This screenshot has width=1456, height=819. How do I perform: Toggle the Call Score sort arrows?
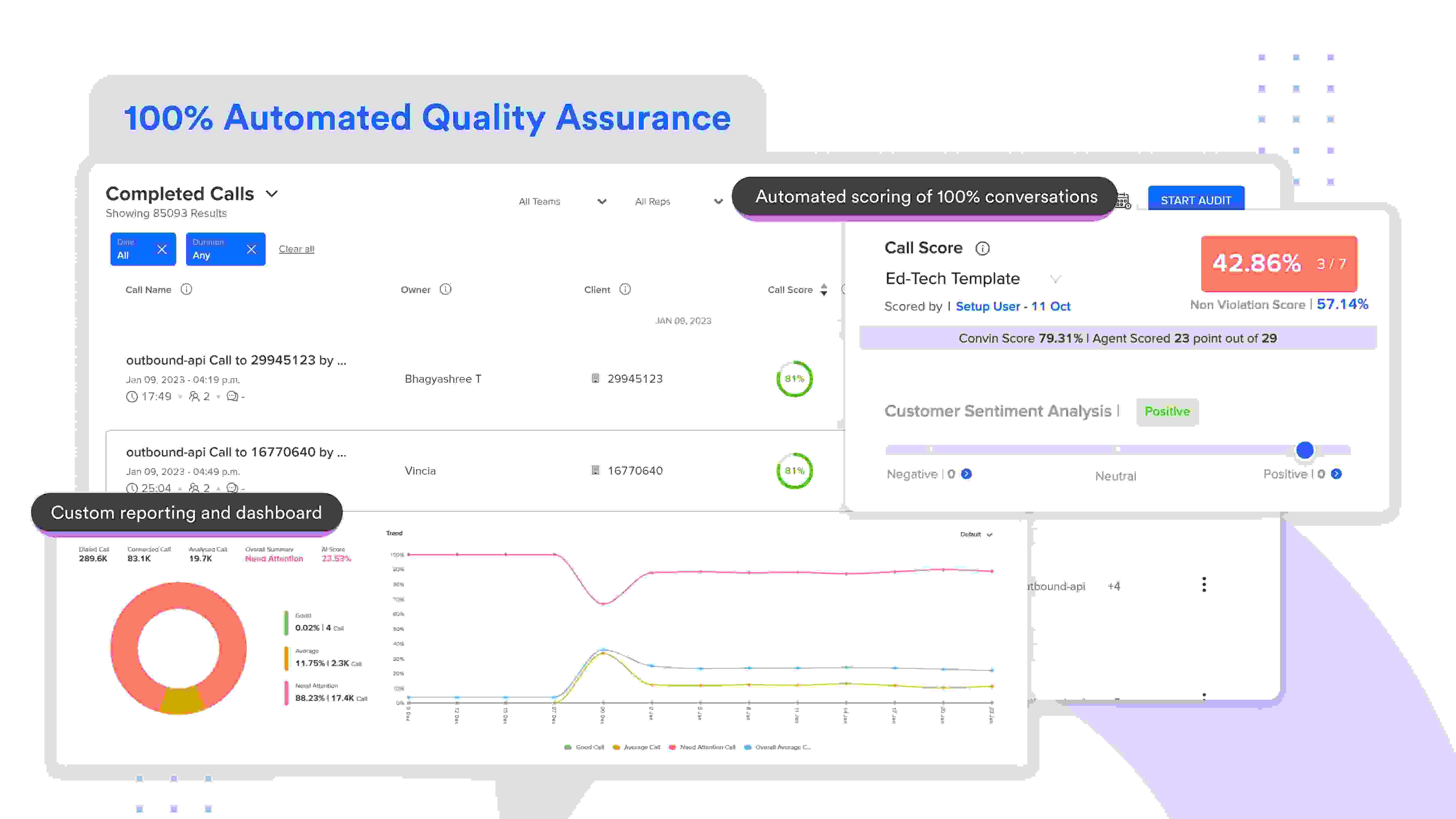824,289
